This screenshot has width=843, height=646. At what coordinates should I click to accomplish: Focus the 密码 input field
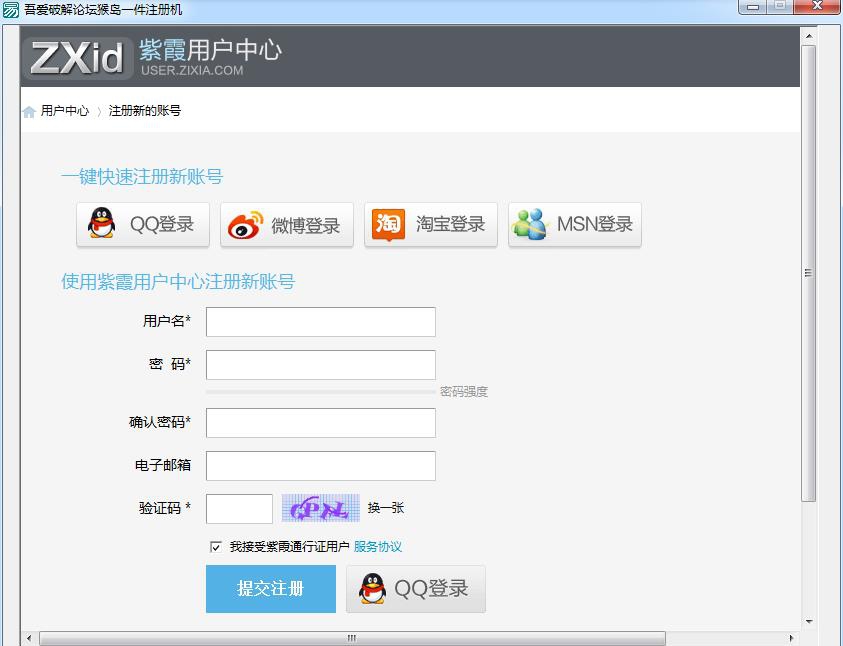(x=320, y=365)
